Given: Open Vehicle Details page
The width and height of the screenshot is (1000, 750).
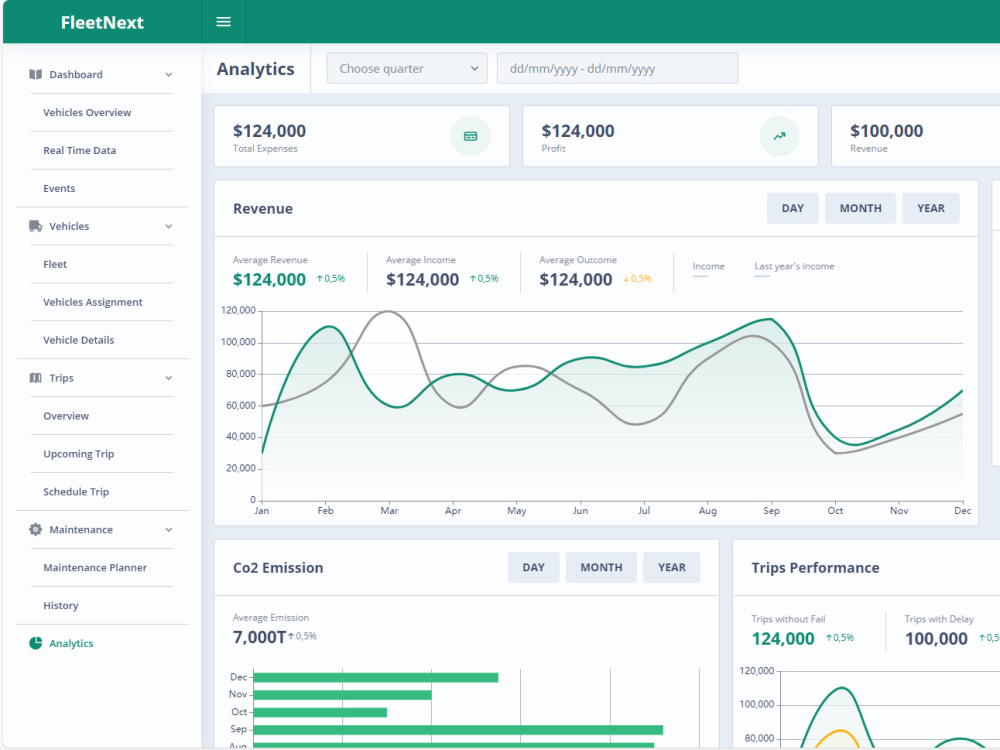Looking at the screenshot, I should [78, 340].
